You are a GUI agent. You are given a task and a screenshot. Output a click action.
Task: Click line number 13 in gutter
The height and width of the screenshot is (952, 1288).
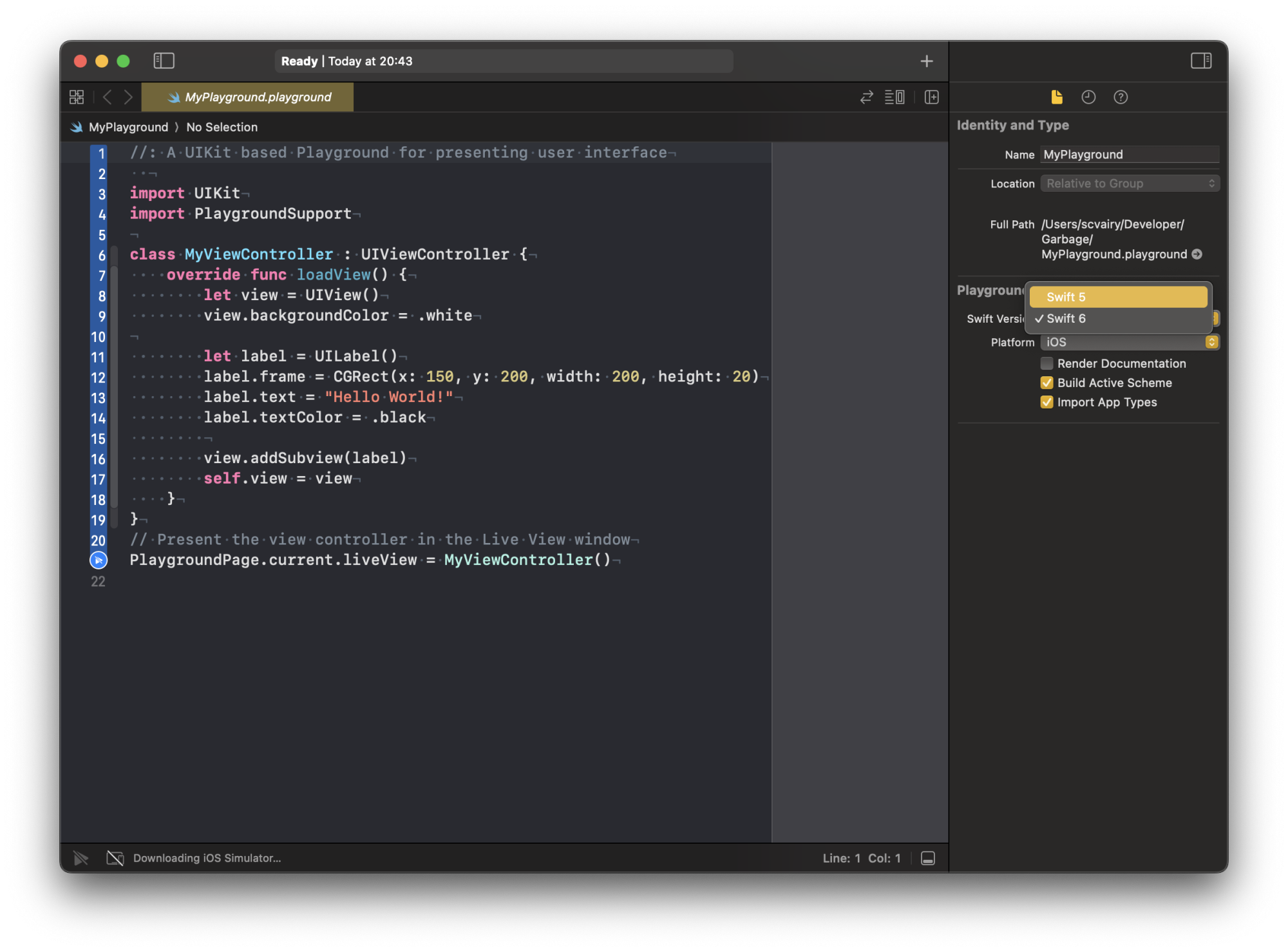(x=98, y=398)
